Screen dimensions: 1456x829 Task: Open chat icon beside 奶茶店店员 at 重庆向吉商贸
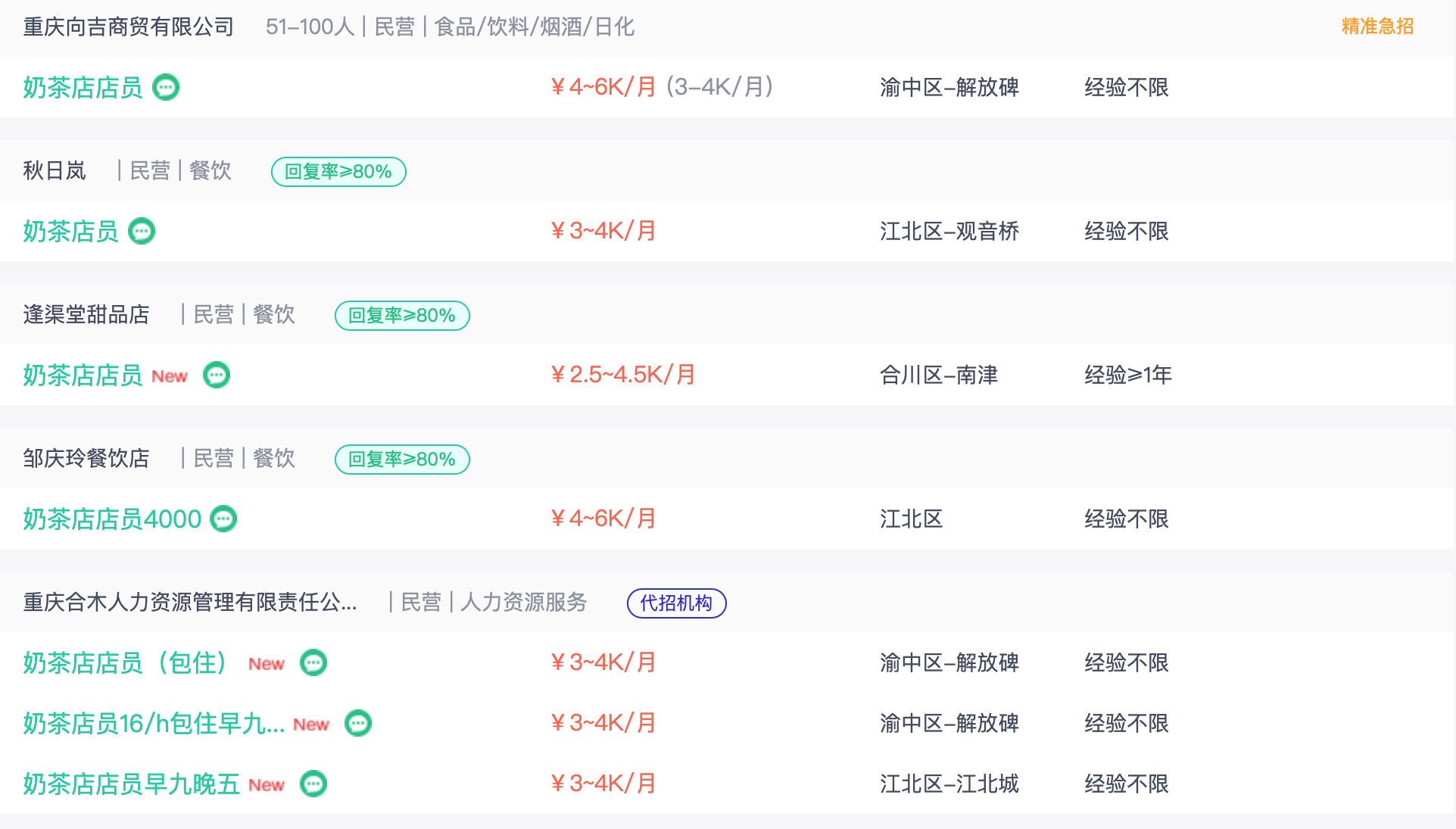(x=166, y=87)
